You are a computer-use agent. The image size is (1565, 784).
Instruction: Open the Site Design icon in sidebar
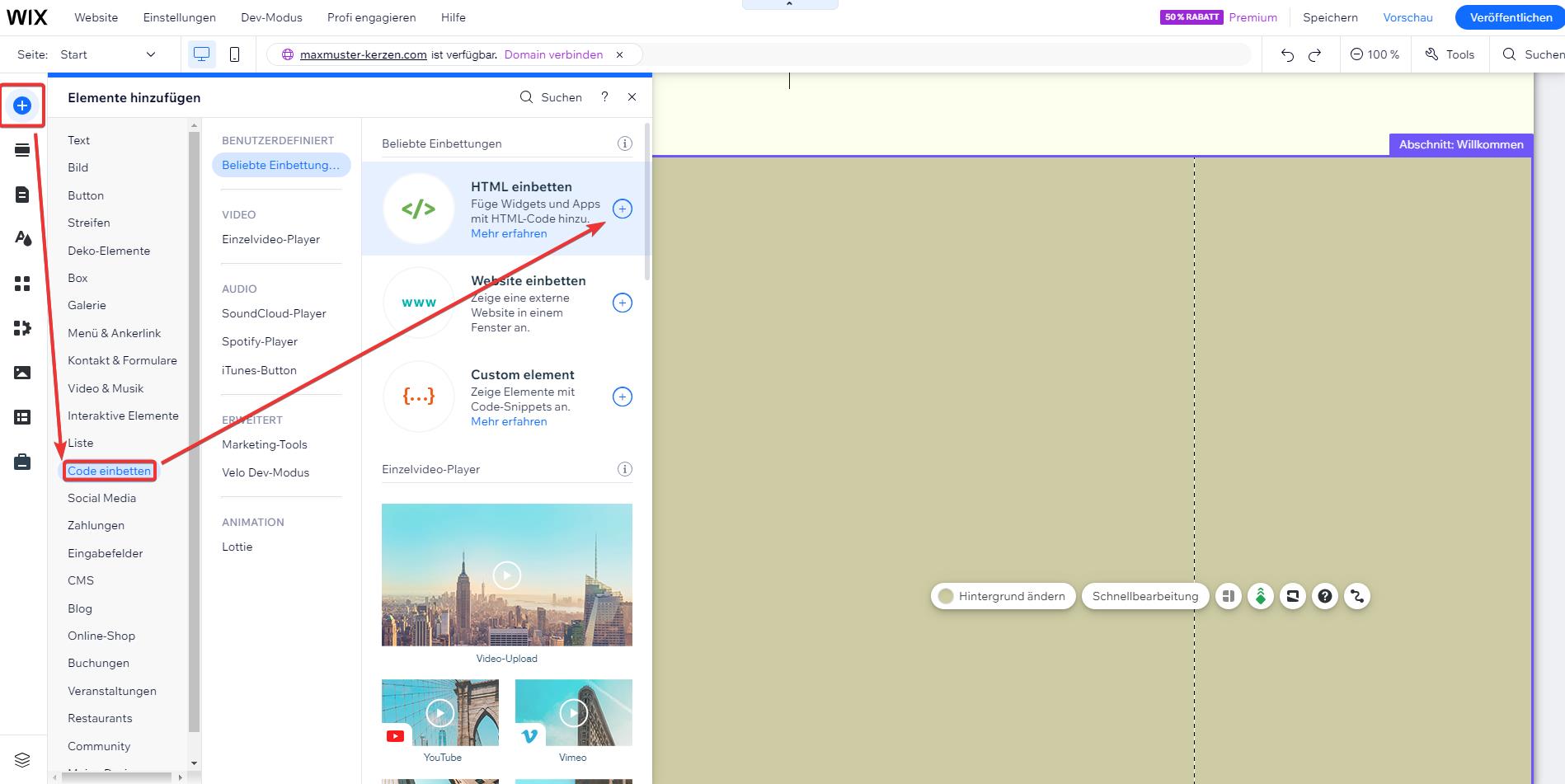(x=22, y=238)
